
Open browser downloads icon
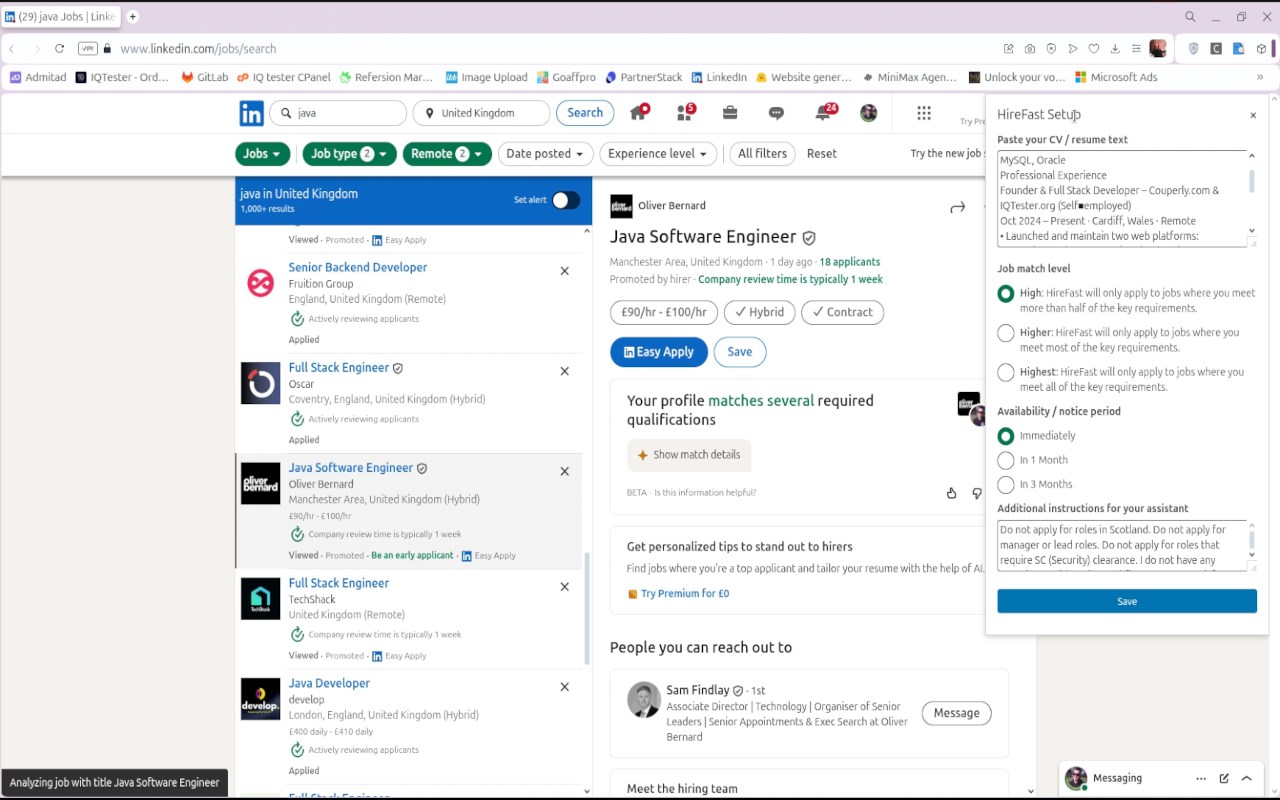(x=1114, y=48)
